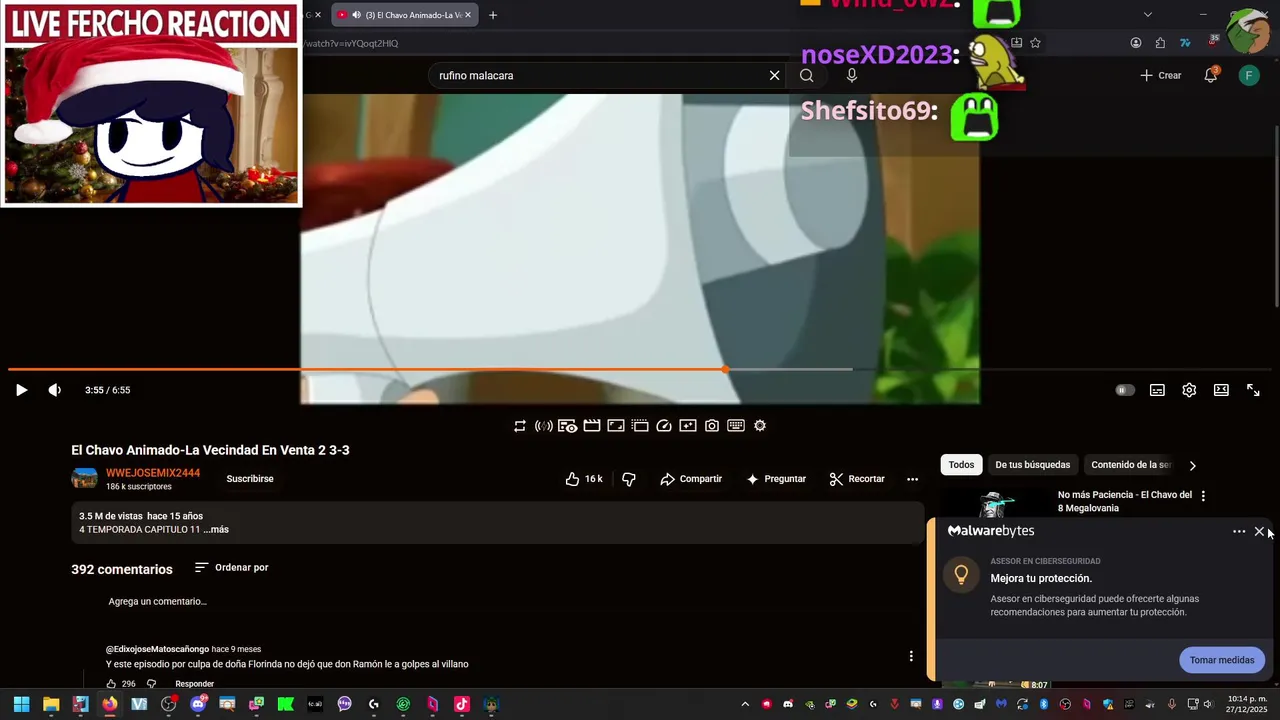Click the volume booster wave icon
The height and width of the screenshot is (720, 1280).
click(544, 426)
